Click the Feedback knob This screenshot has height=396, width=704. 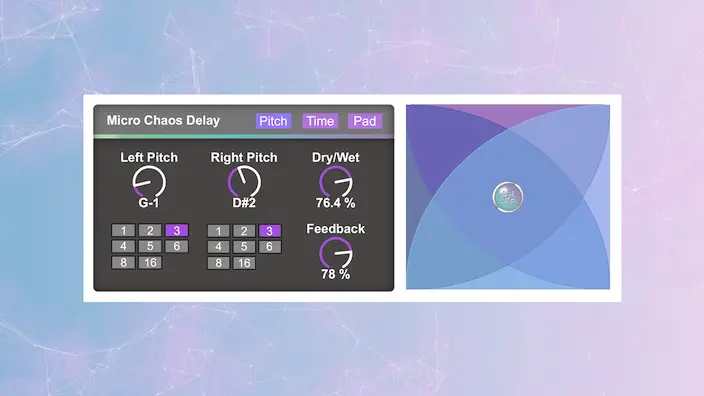[336, 253]
